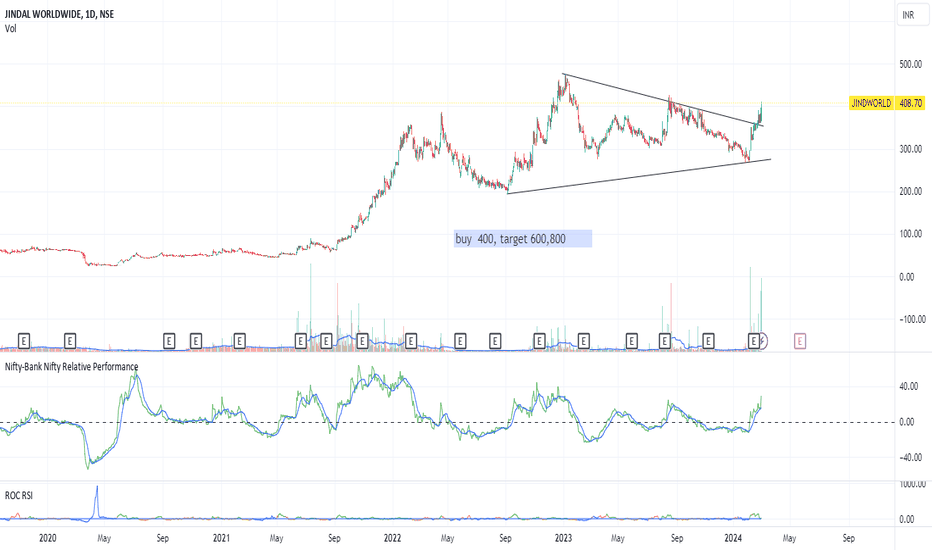Select the 'buy 400, target 600,800' text note
Viewport: 932px width, 550px height.
522,239
